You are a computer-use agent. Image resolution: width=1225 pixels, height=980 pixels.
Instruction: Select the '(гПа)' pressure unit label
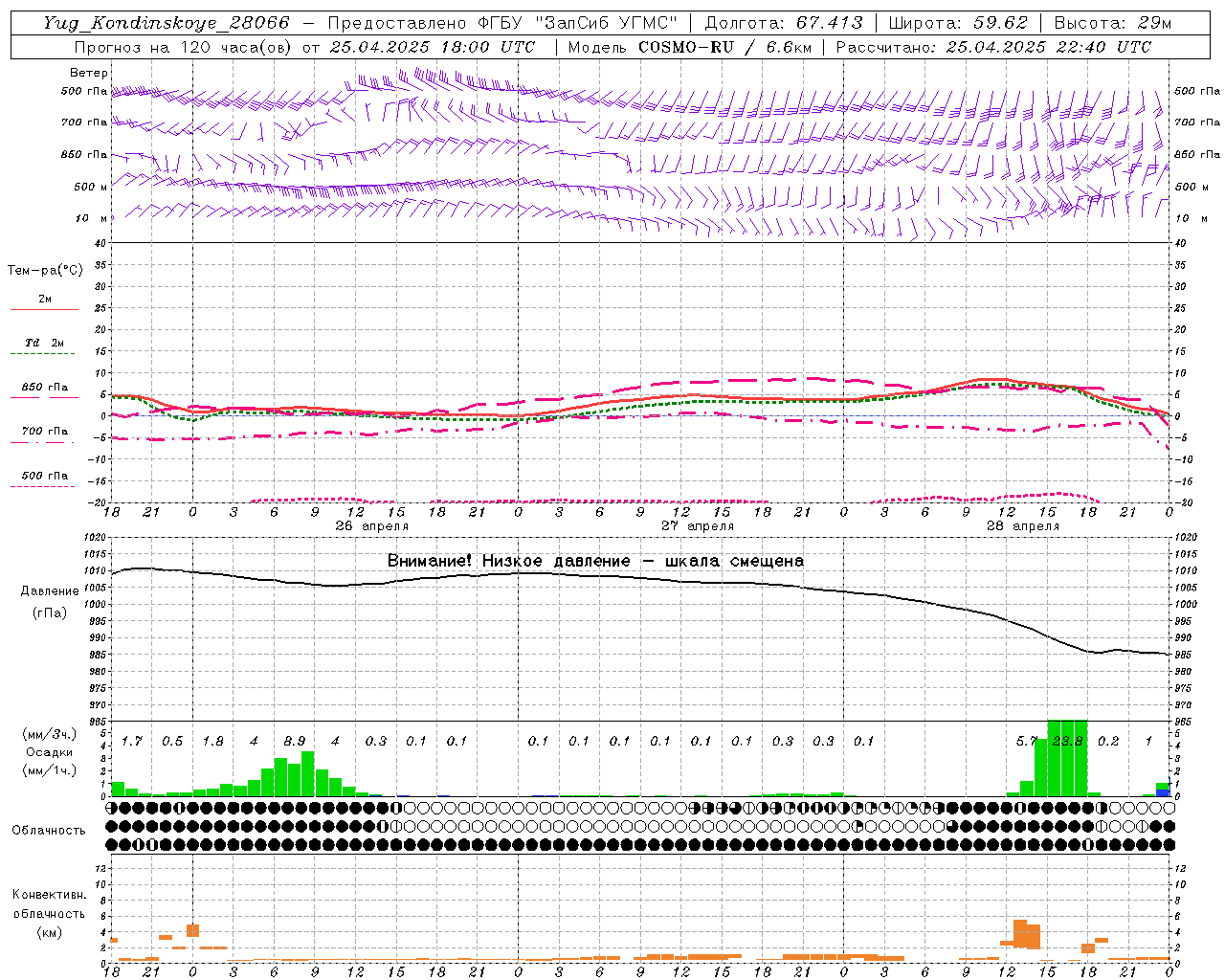[x=50, y=613]
